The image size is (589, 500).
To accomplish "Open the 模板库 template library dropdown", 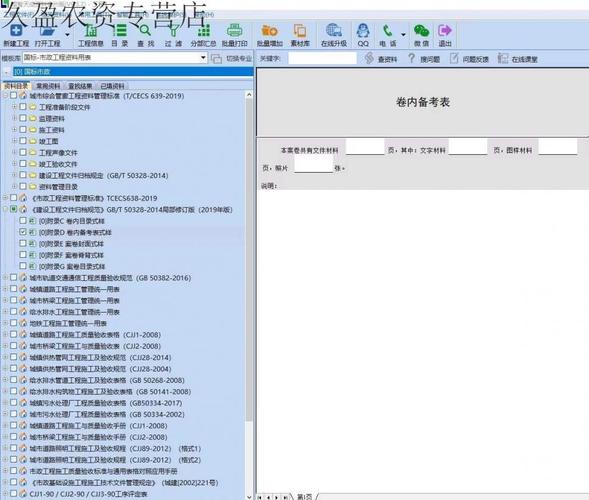I will click(x=203, y=58).
